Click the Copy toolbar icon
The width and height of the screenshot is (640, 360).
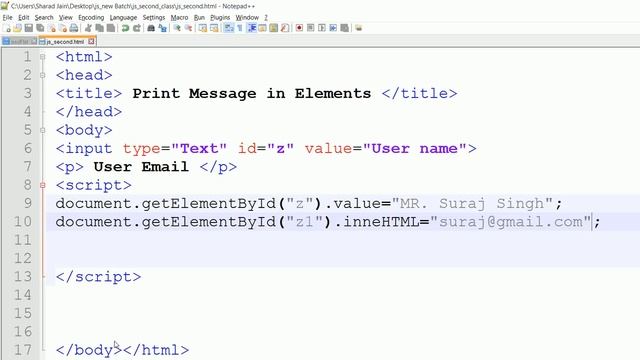(99, 28)
